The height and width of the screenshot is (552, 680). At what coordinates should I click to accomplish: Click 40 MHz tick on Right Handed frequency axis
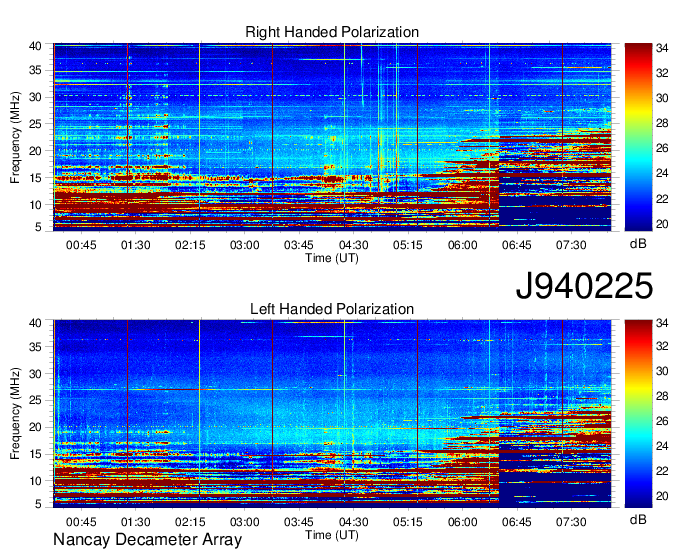35,46
